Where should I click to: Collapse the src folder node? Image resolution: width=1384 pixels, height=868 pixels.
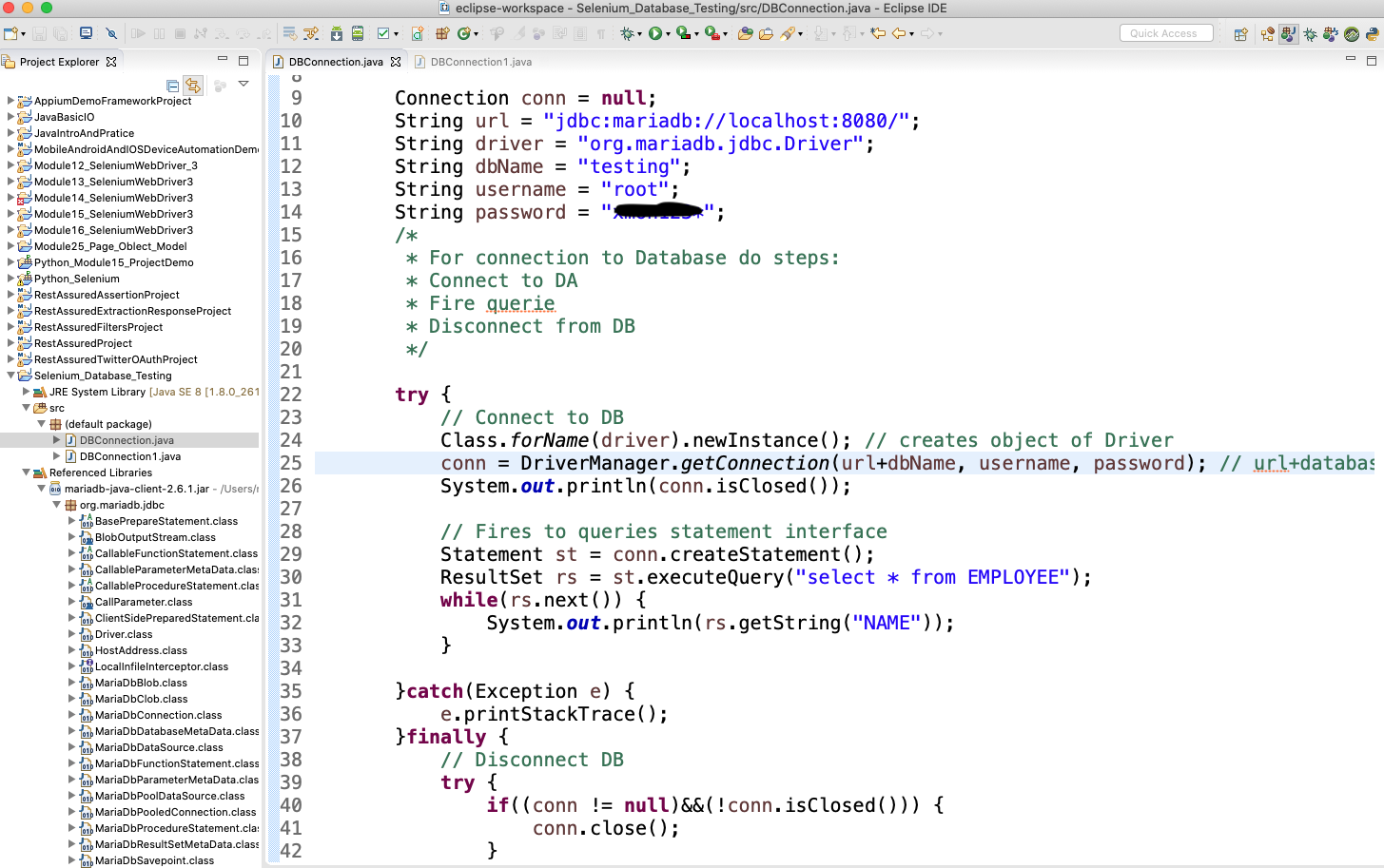27,408
